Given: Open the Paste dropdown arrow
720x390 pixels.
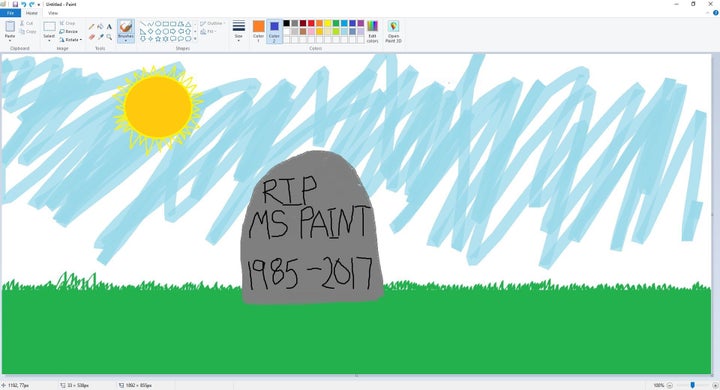Looking at the screenshot, I should [x=10, y=40].
